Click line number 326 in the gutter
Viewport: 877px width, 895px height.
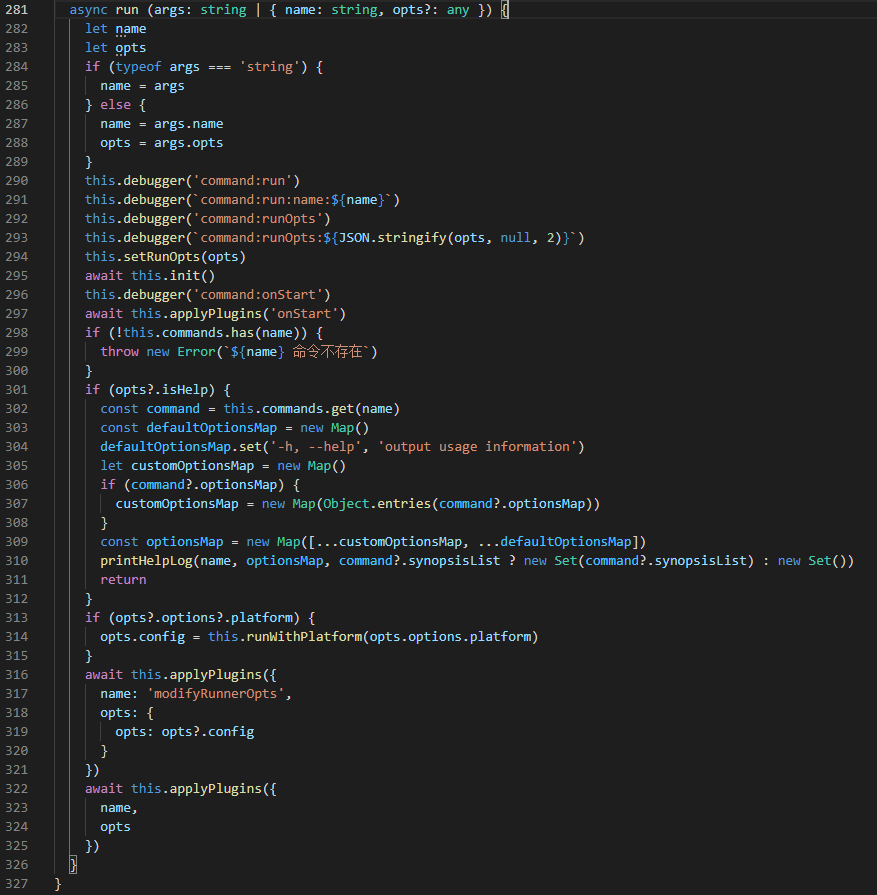(17, 865)
